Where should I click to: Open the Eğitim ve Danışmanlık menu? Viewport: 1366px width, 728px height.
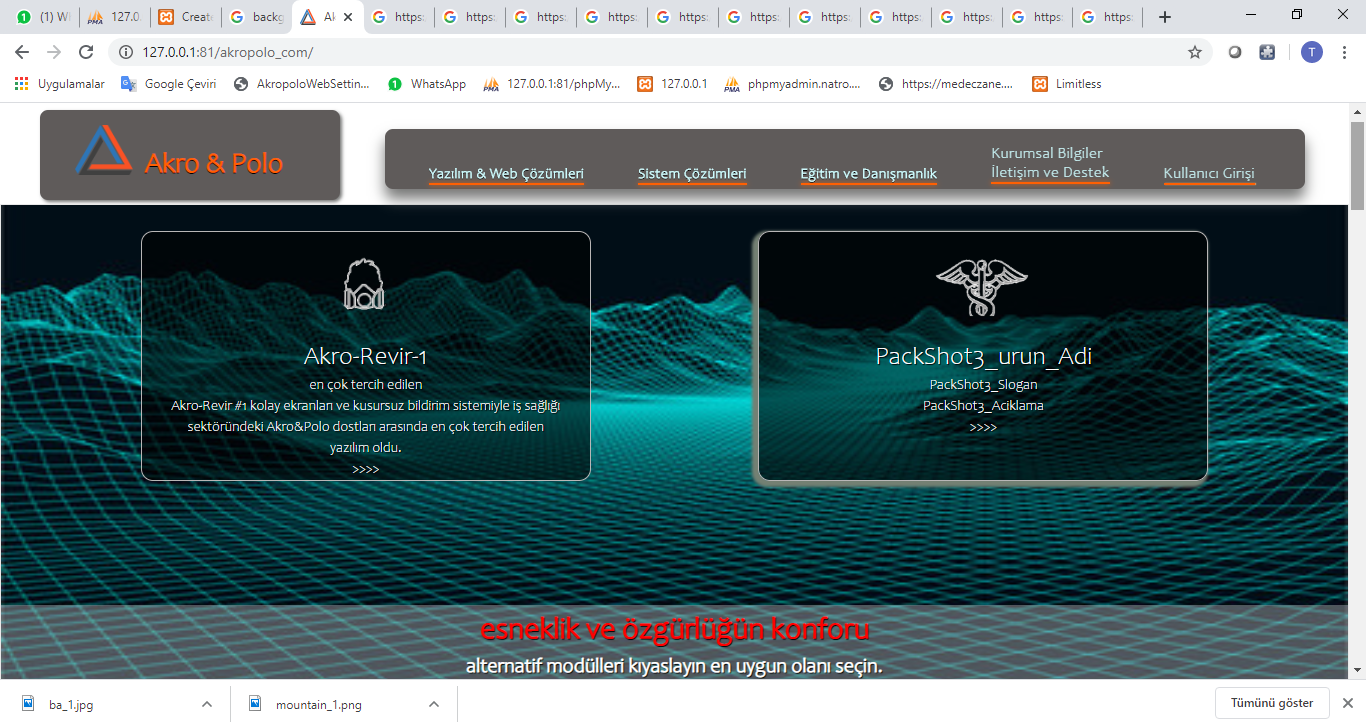coord(868,174)
